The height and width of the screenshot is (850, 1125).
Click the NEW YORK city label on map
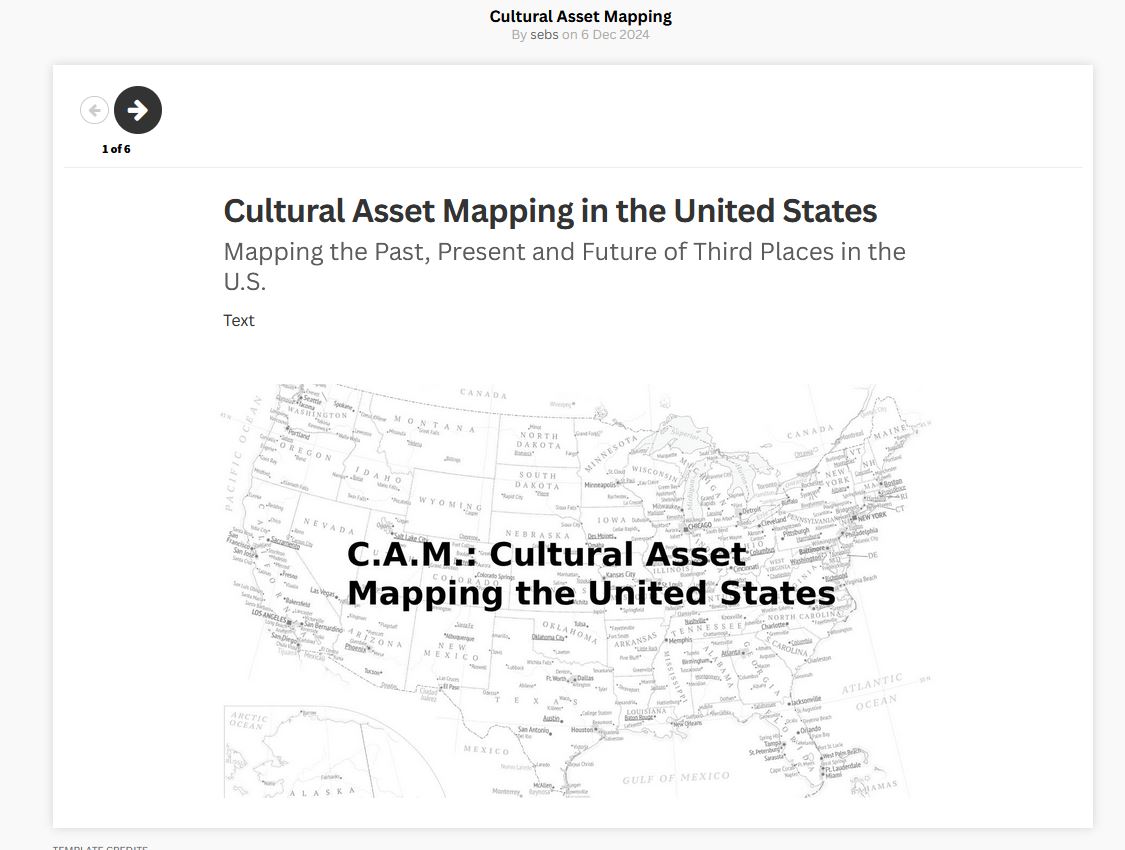point(870,516)
